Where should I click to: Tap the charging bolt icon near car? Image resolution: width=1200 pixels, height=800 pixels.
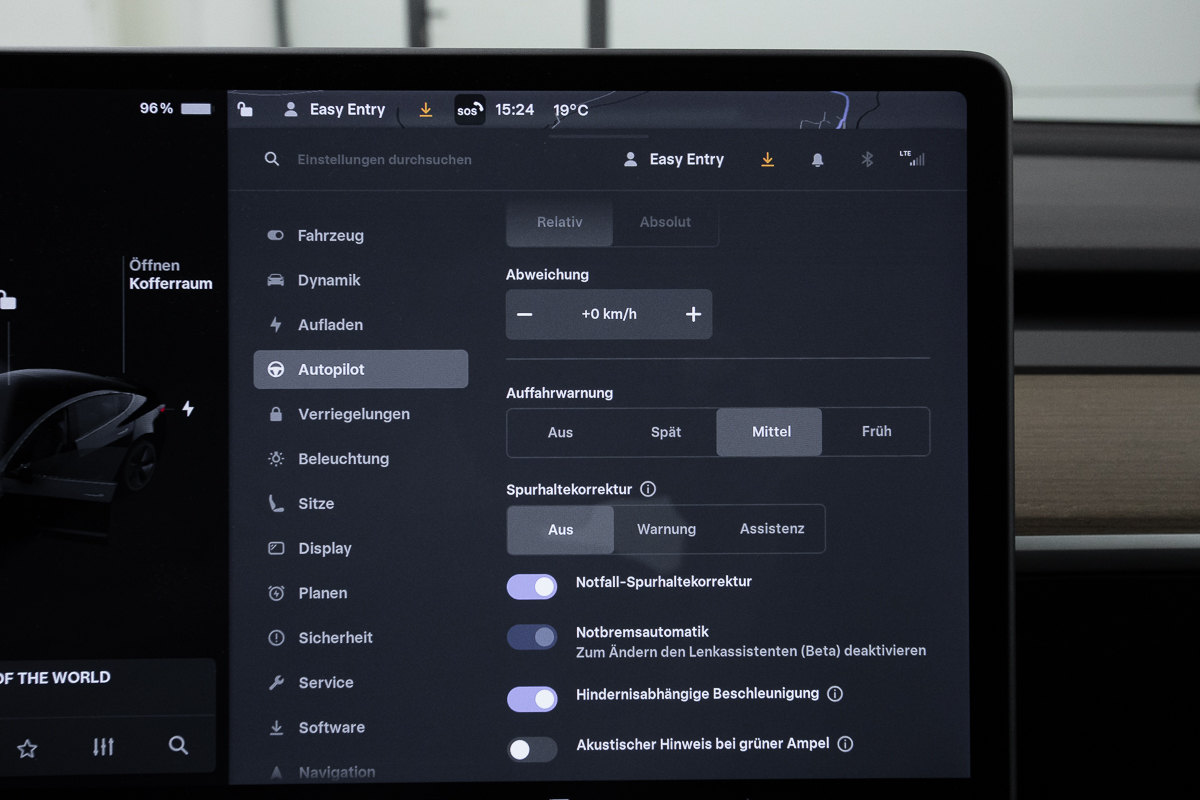188,408
